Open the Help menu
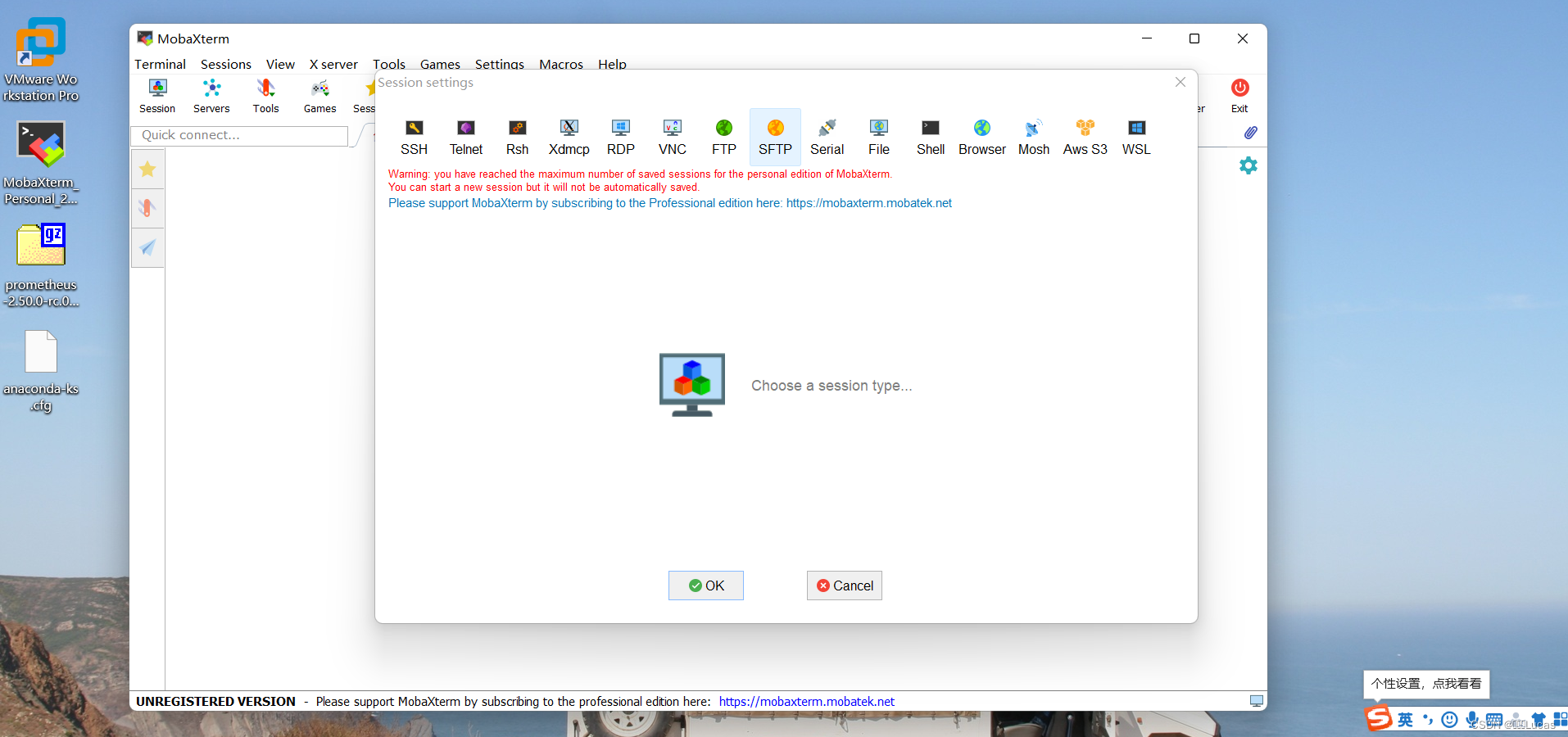Viewport: 1568px width, 737px height. coord(612,64)
